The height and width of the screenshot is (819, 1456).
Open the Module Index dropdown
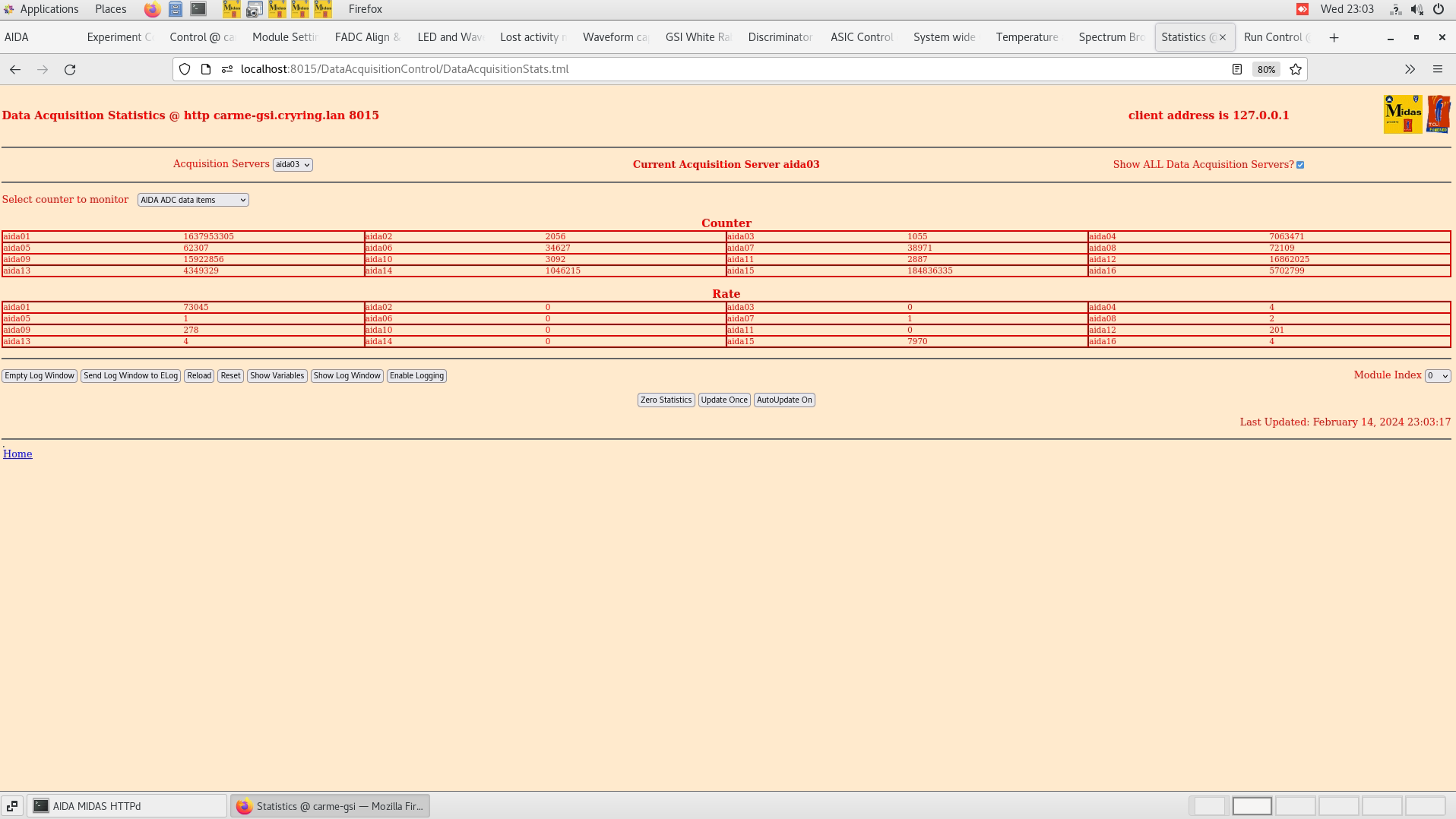tap(1437, 376)
